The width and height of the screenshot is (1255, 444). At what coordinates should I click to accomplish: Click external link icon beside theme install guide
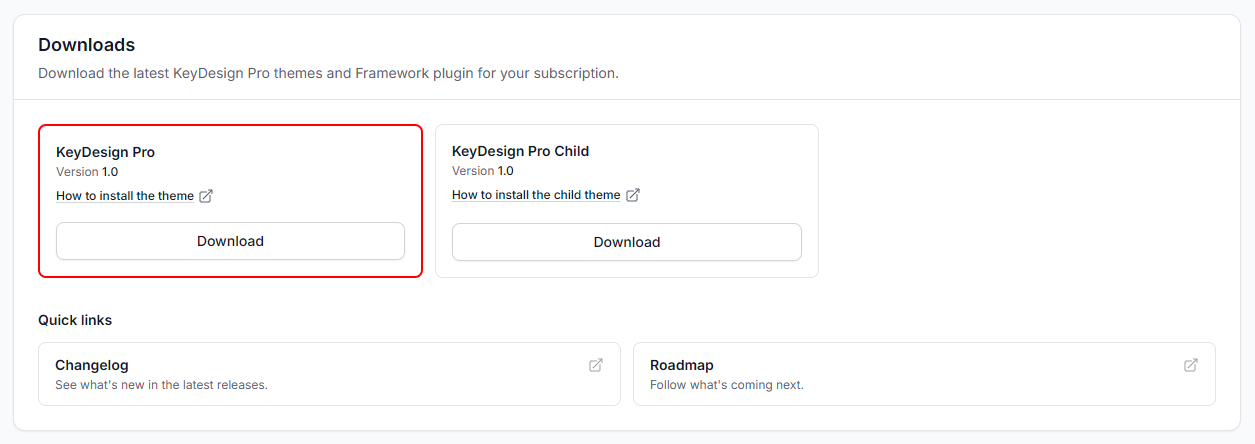pos(206,196)
